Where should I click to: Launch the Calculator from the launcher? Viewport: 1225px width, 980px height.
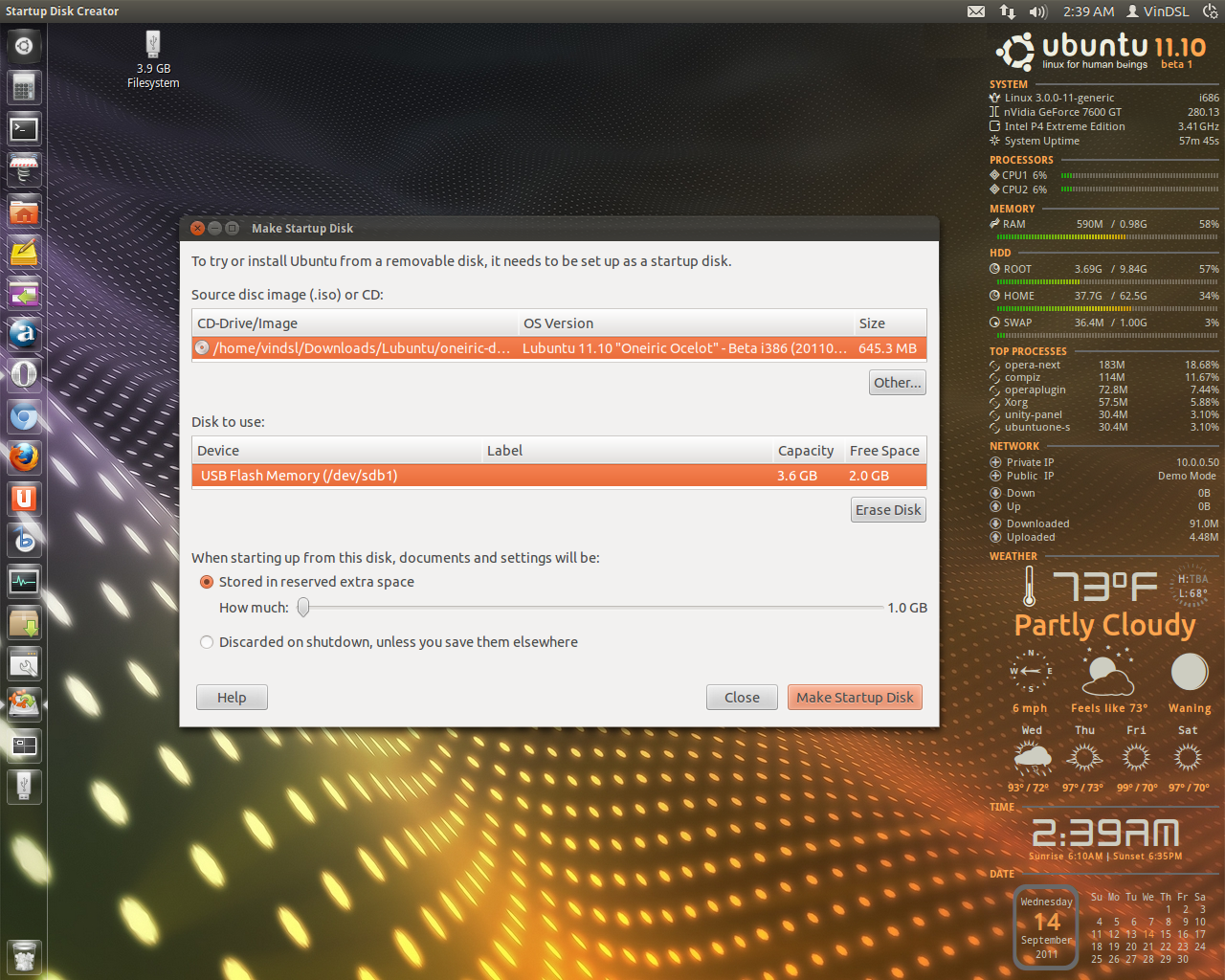[23, 87]
